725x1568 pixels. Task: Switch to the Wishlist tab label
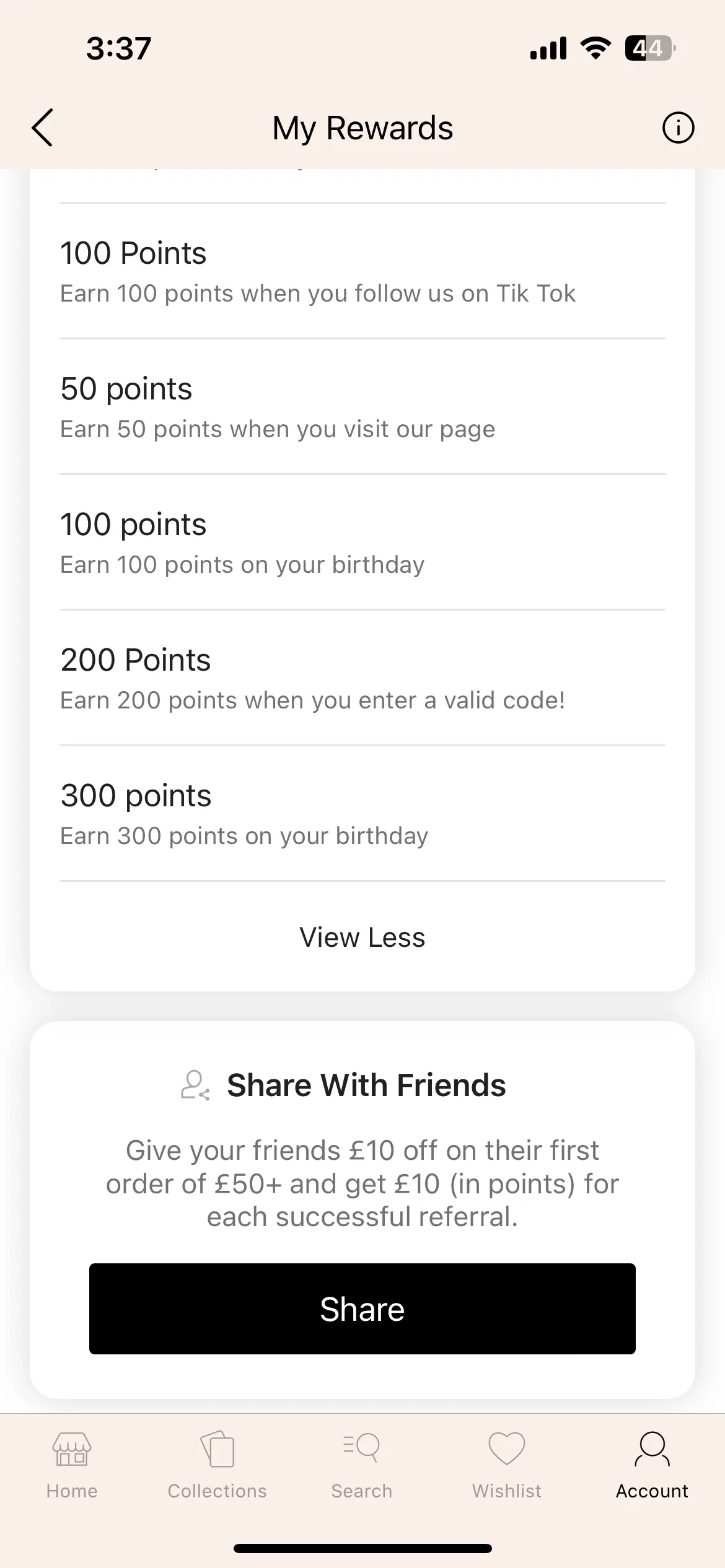(x=507, y=1491)
